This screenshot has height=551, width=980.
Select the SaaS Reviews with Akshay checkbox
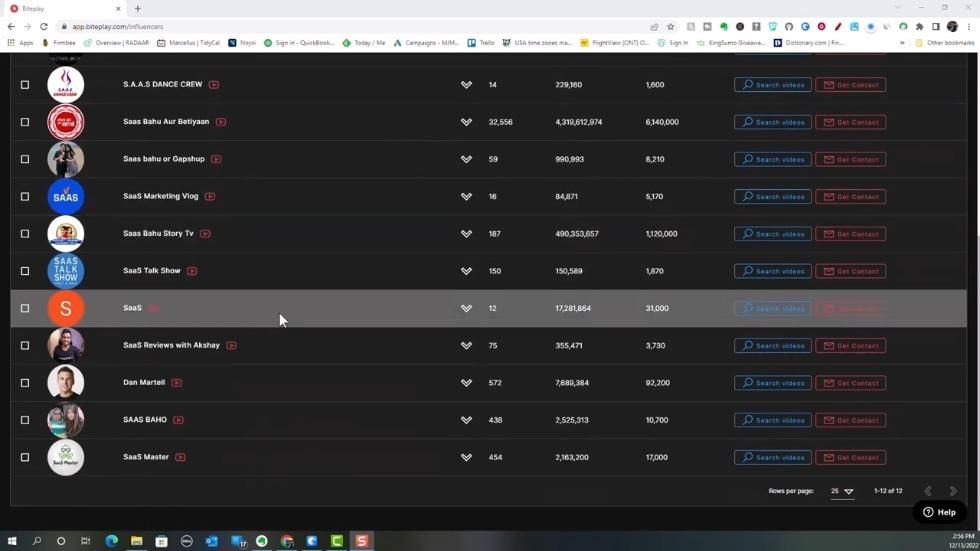point(25,346)
